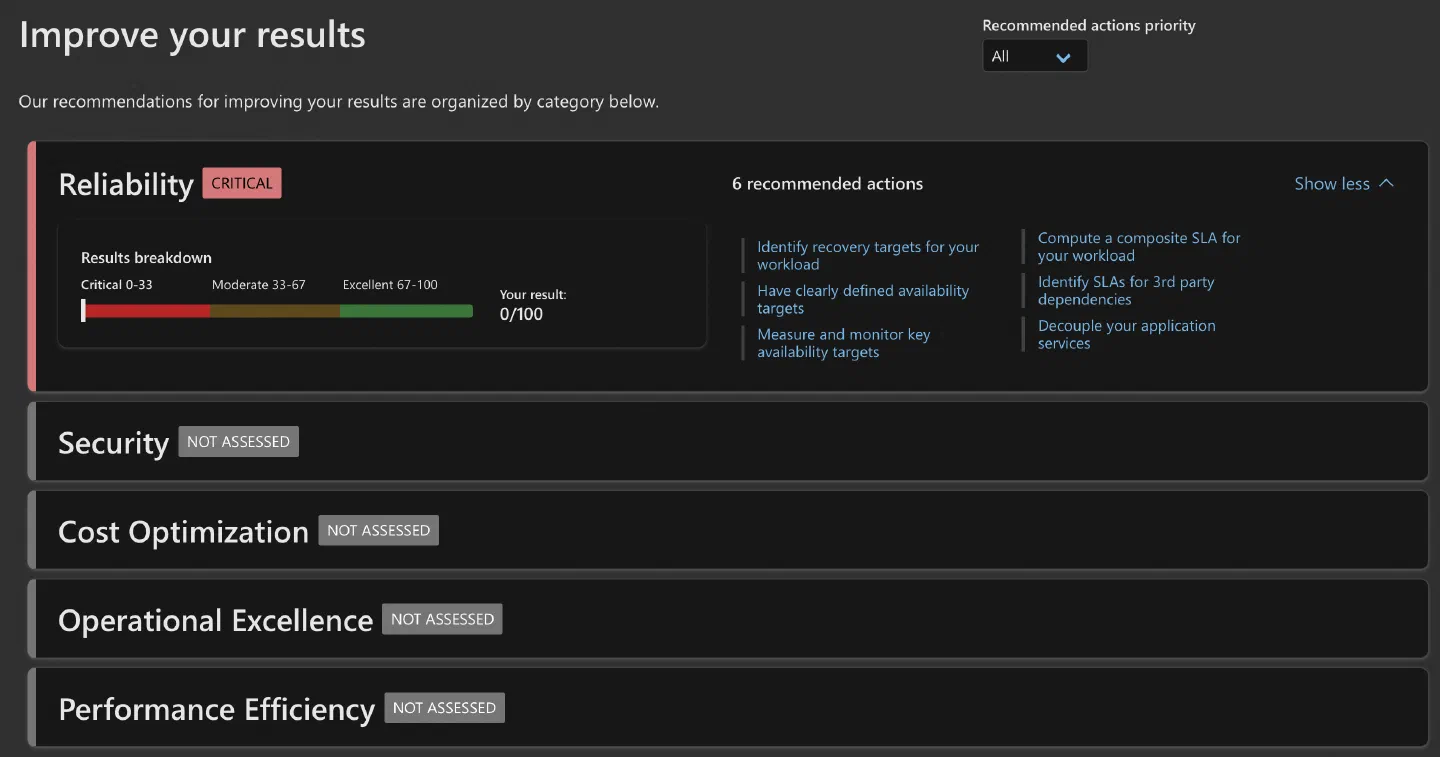This screenshot has height=757, width=1440.
Task: Click NOT ASSESSED badge beside Operational Excellence
Action: 442,620
